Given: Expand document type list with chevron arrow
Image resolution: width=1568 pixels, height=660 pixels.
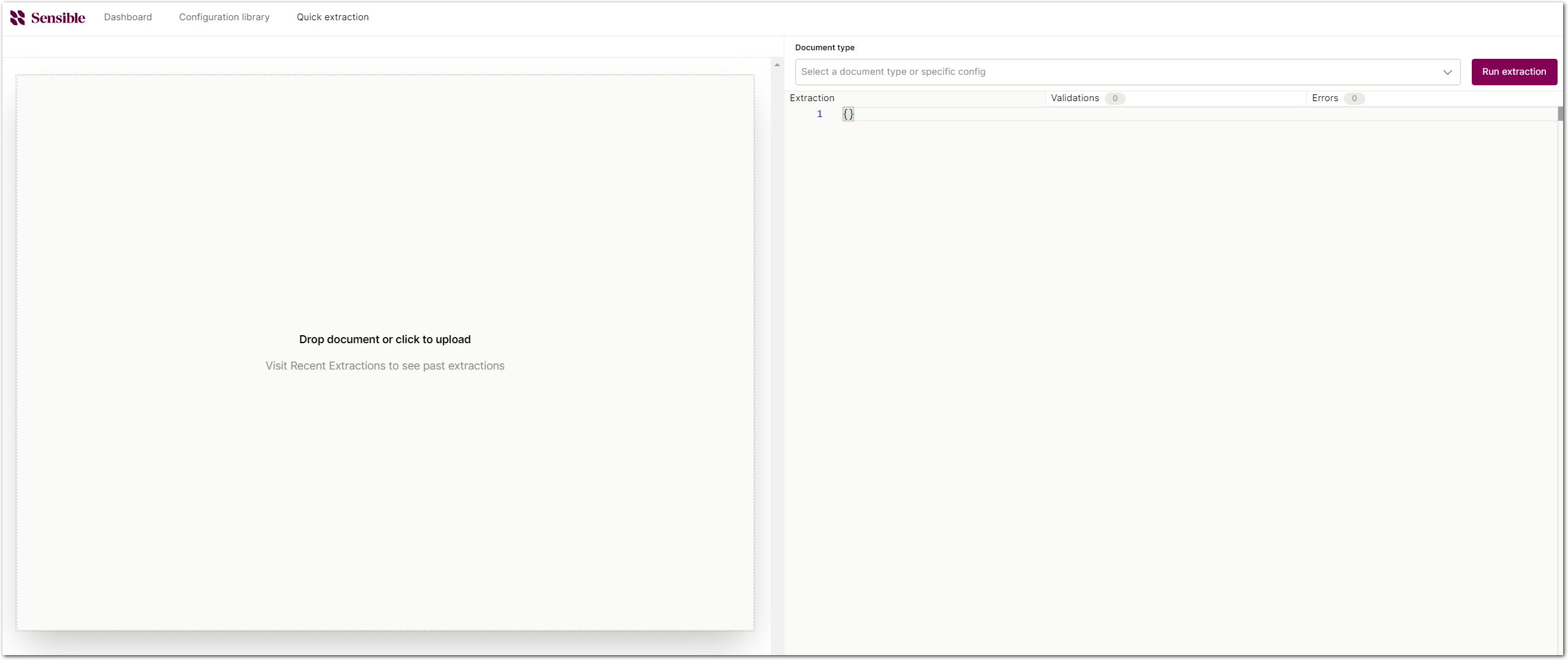Looking at the screenshot, I should (1447, 72).
